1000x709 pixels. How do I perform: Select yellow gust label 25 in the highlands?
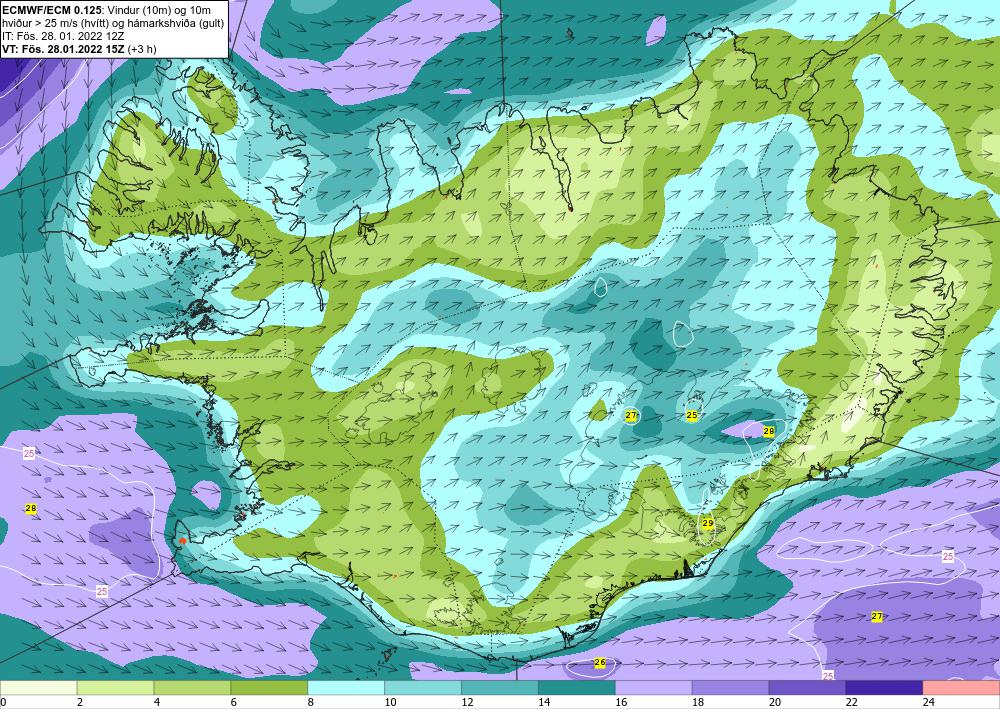click(x=692, y=415)
